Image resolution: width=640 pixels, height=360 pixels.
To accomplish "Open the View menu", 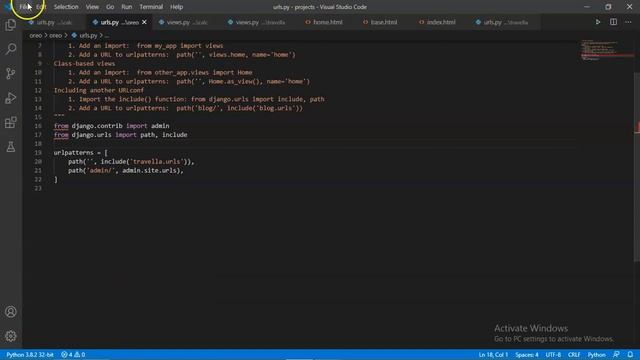I will 92,7.
